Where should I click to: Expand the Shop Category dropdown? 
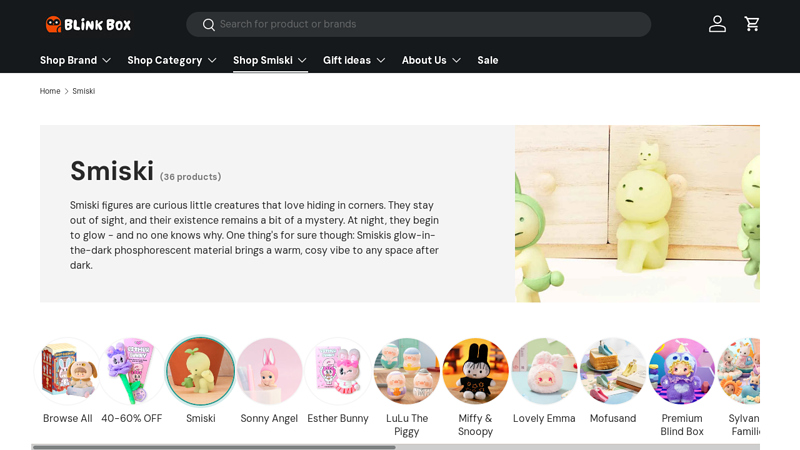(x=172, y=60)
